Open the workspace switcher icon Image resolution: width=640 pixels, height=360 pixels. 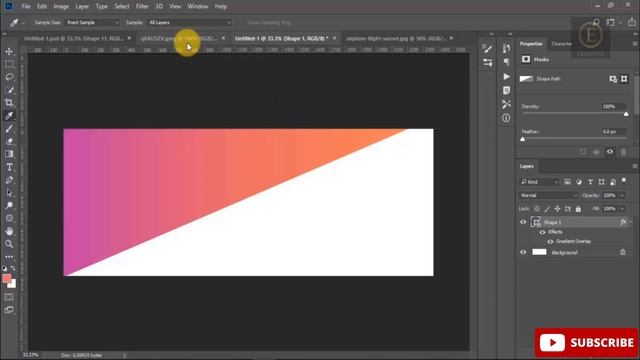tap(611, 22)
